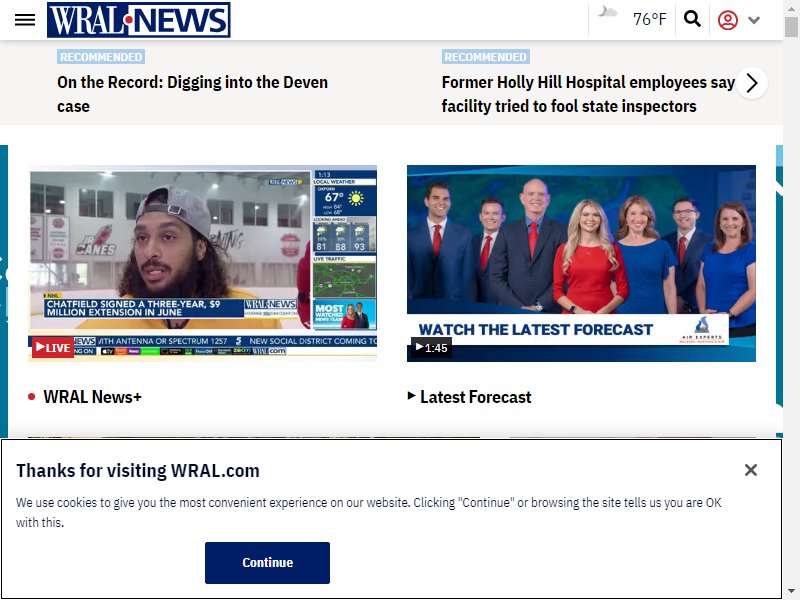The width and height of the screenshot is (800, 600).
Task: Open the WRAL News+ link
Action: coord(92,397)
